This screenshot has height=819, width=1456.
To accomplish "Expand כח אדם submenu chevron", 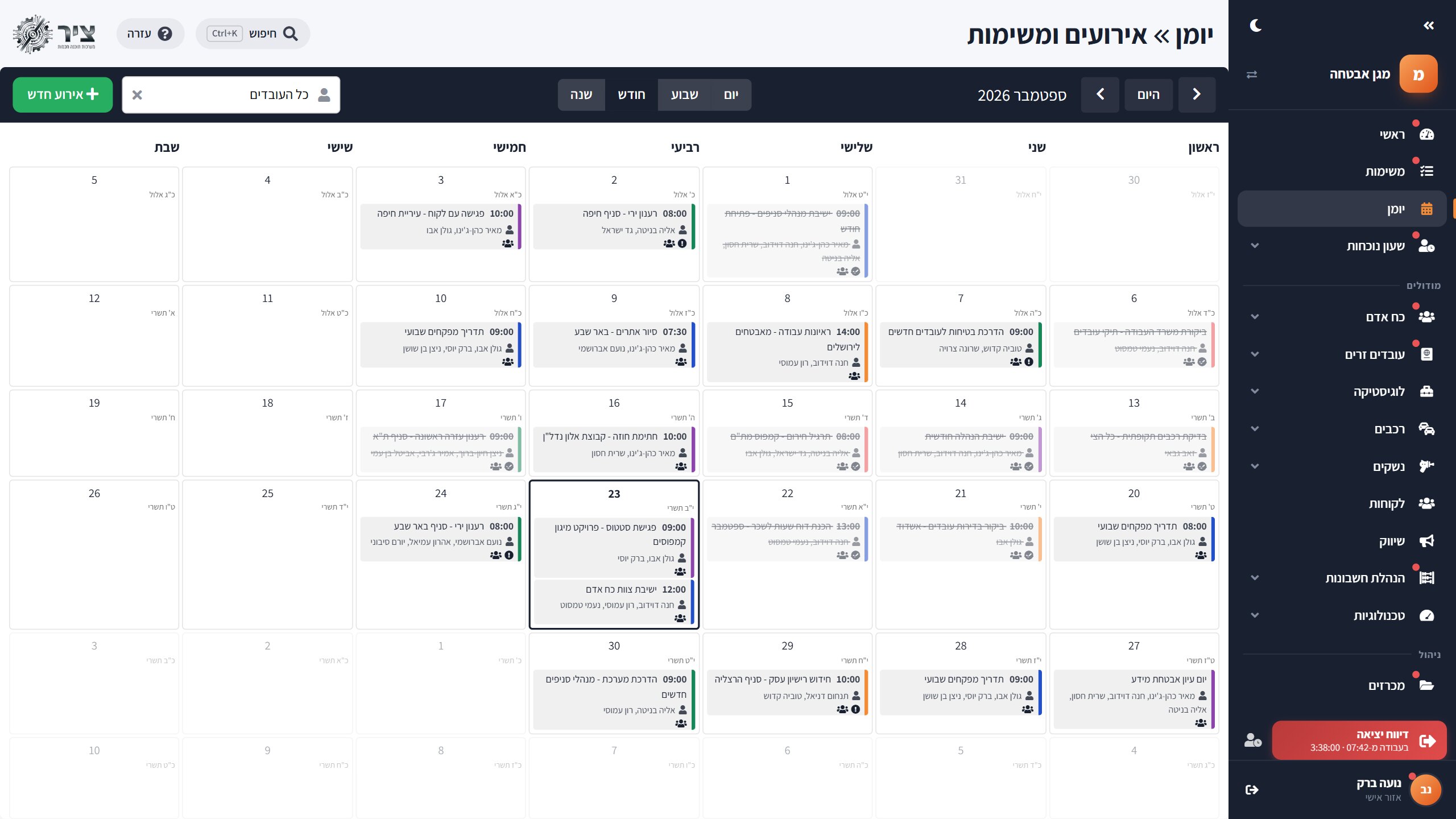I will (x=1255, y=317).
